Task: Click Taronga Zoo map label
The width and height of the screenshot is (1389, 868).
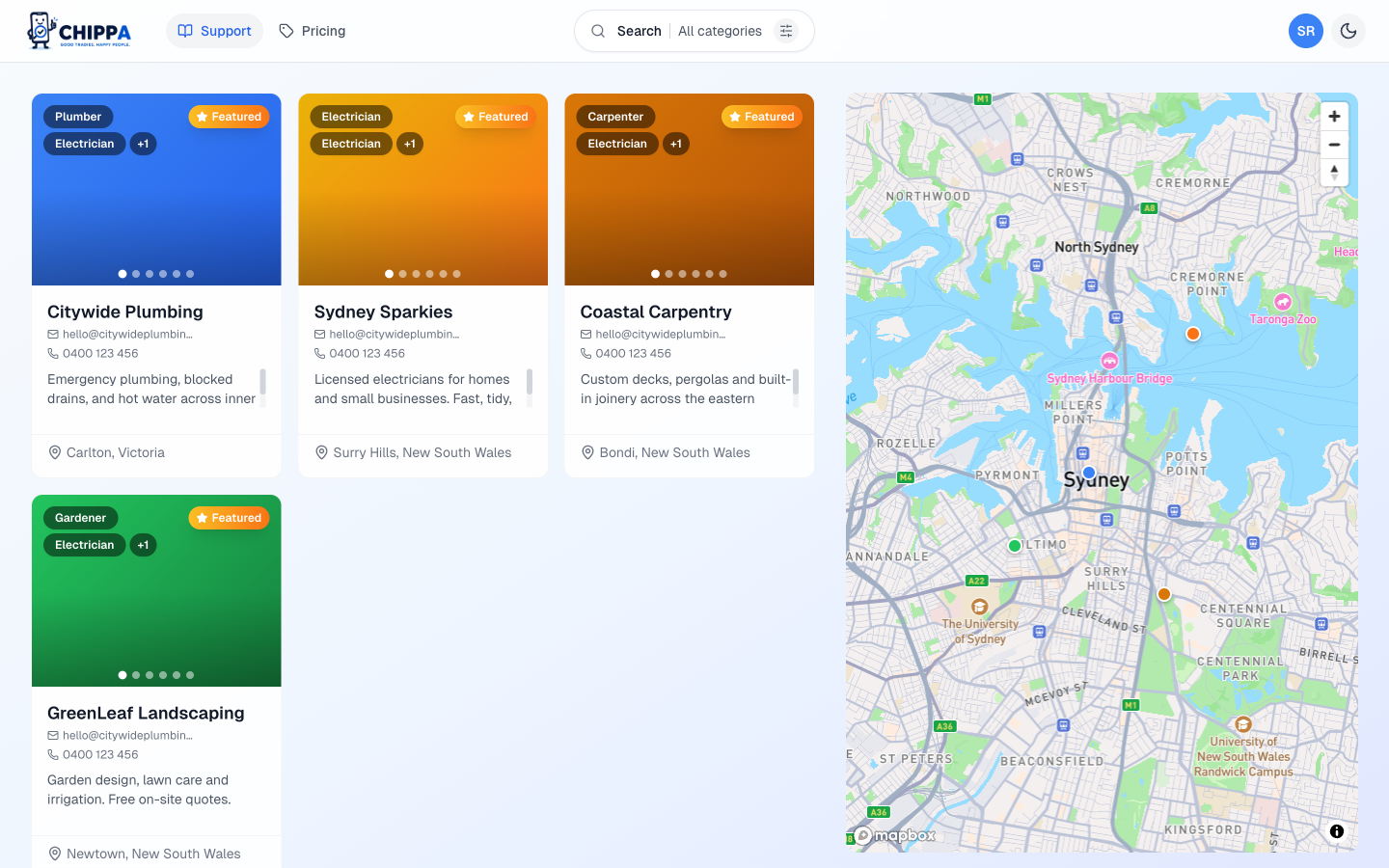Action: 1283,319
